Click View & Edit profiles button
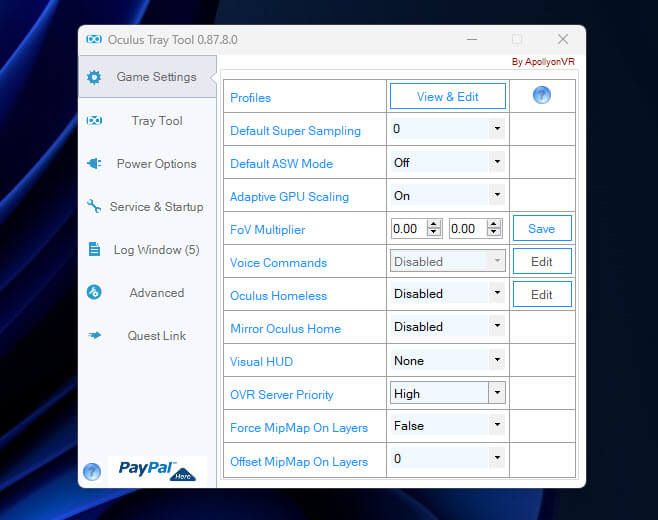Viewport: 658px width, 520px height. point(448,96)
